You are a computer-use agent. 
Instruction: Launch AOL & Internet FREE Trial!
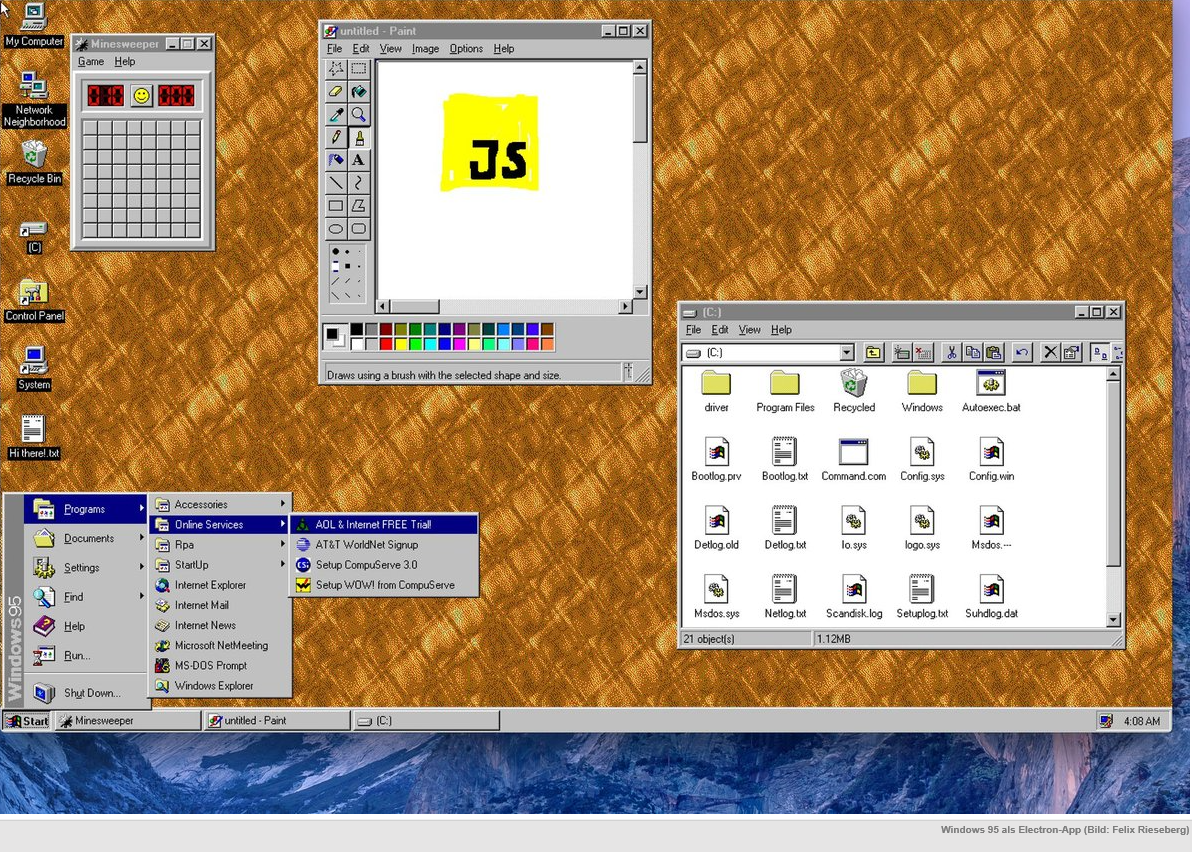tap(385, 524)
